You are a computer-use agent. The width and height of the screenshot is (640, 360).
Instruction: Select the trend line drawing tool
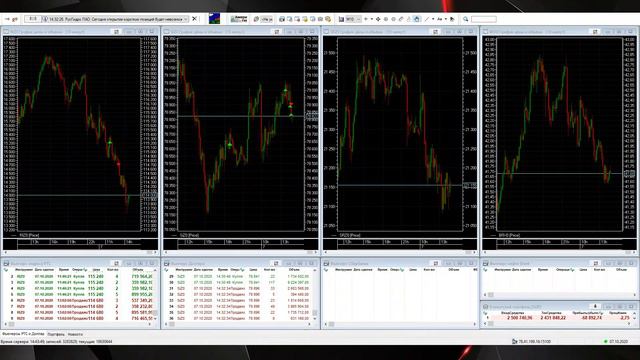[x=427, y=19]
